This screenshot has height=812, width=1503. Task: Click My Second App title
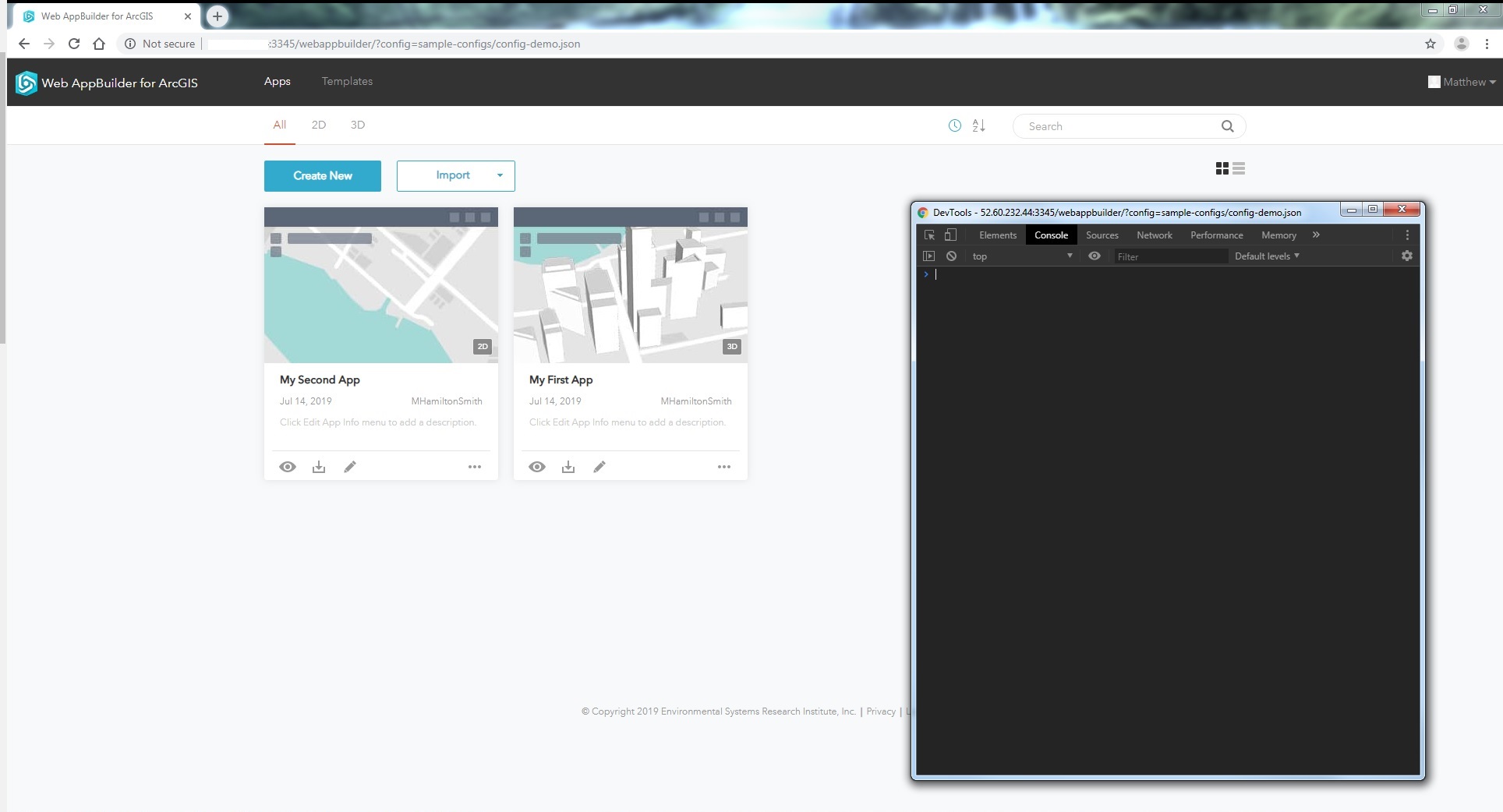click(320, 380)
